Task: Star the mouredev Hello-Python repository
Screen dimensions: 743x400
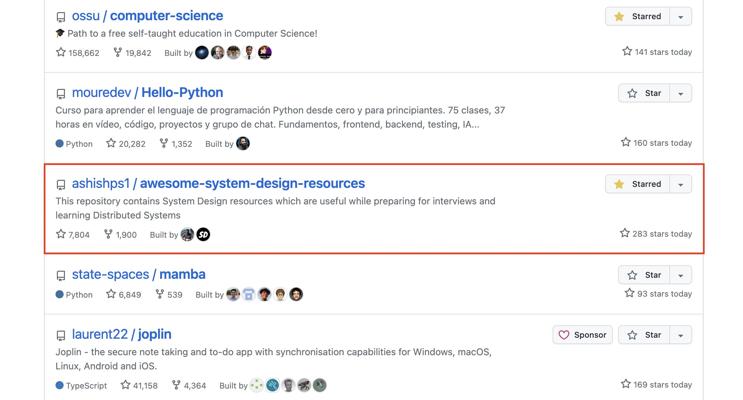Action: coord(643,93)
